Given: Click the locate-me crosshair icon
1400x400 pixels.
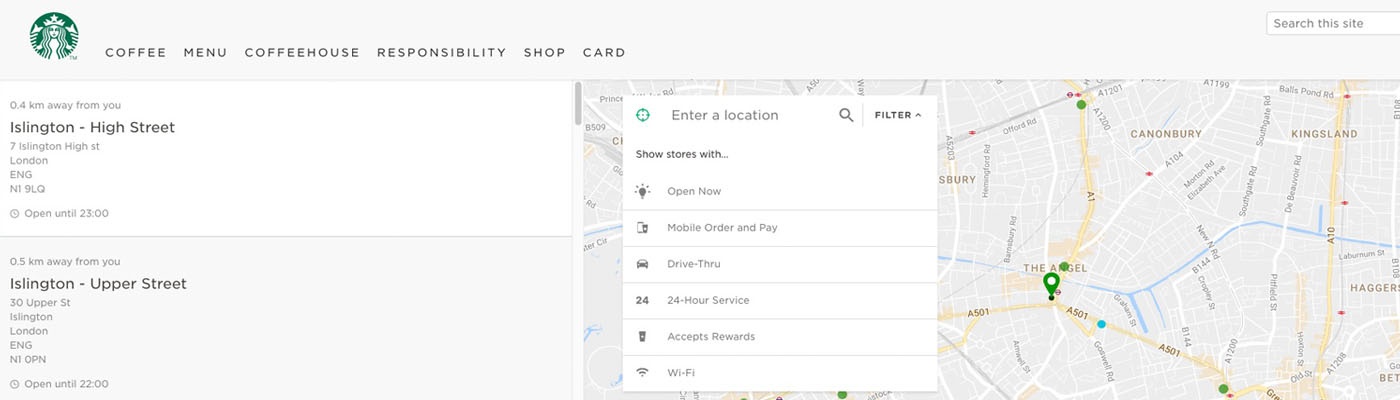Looking at the screenshot, I should click(643, 115).
